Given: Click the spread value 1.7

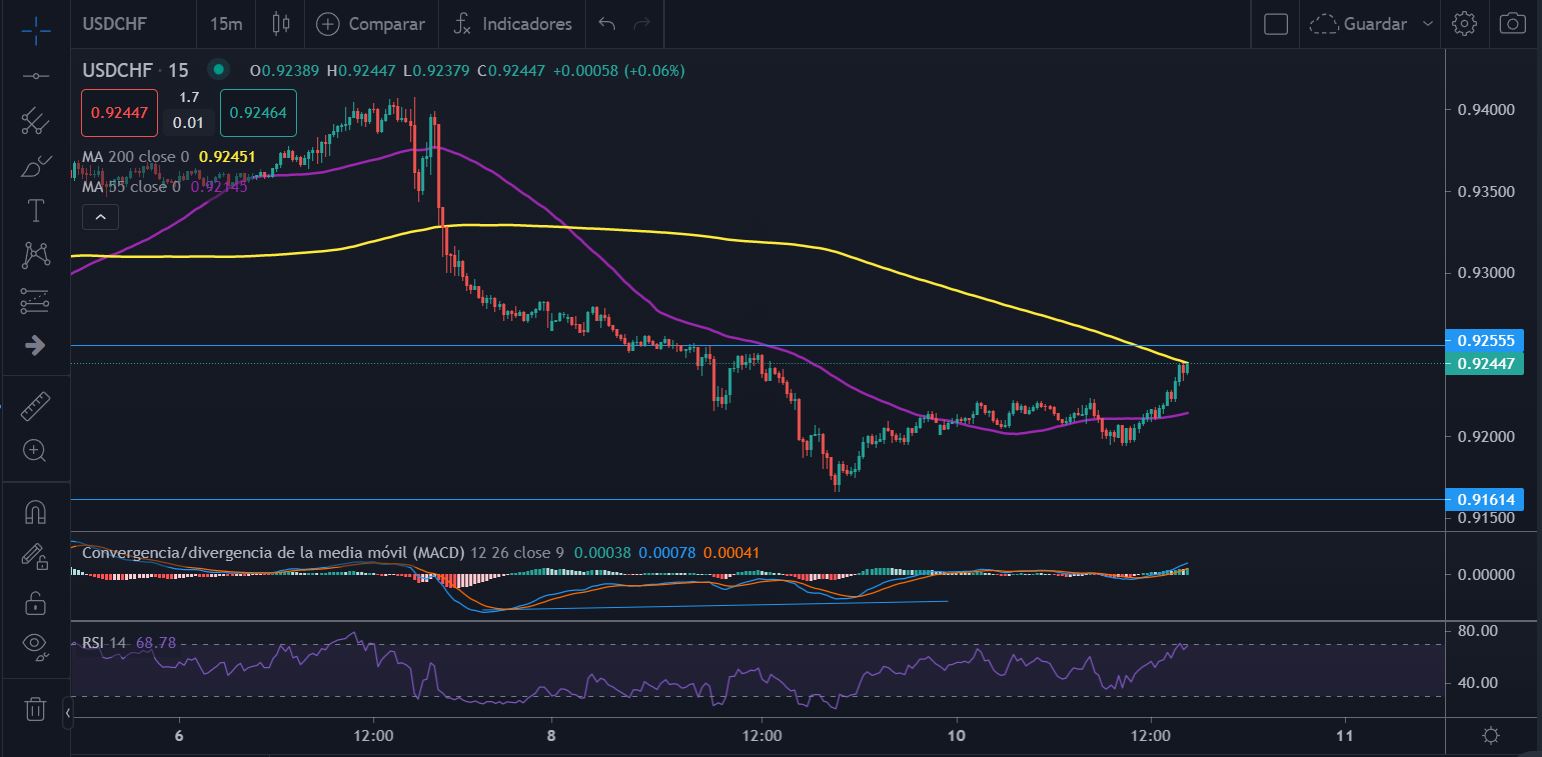Looking at the screenshot, I should pyautogui.click(x=189, y=98).
